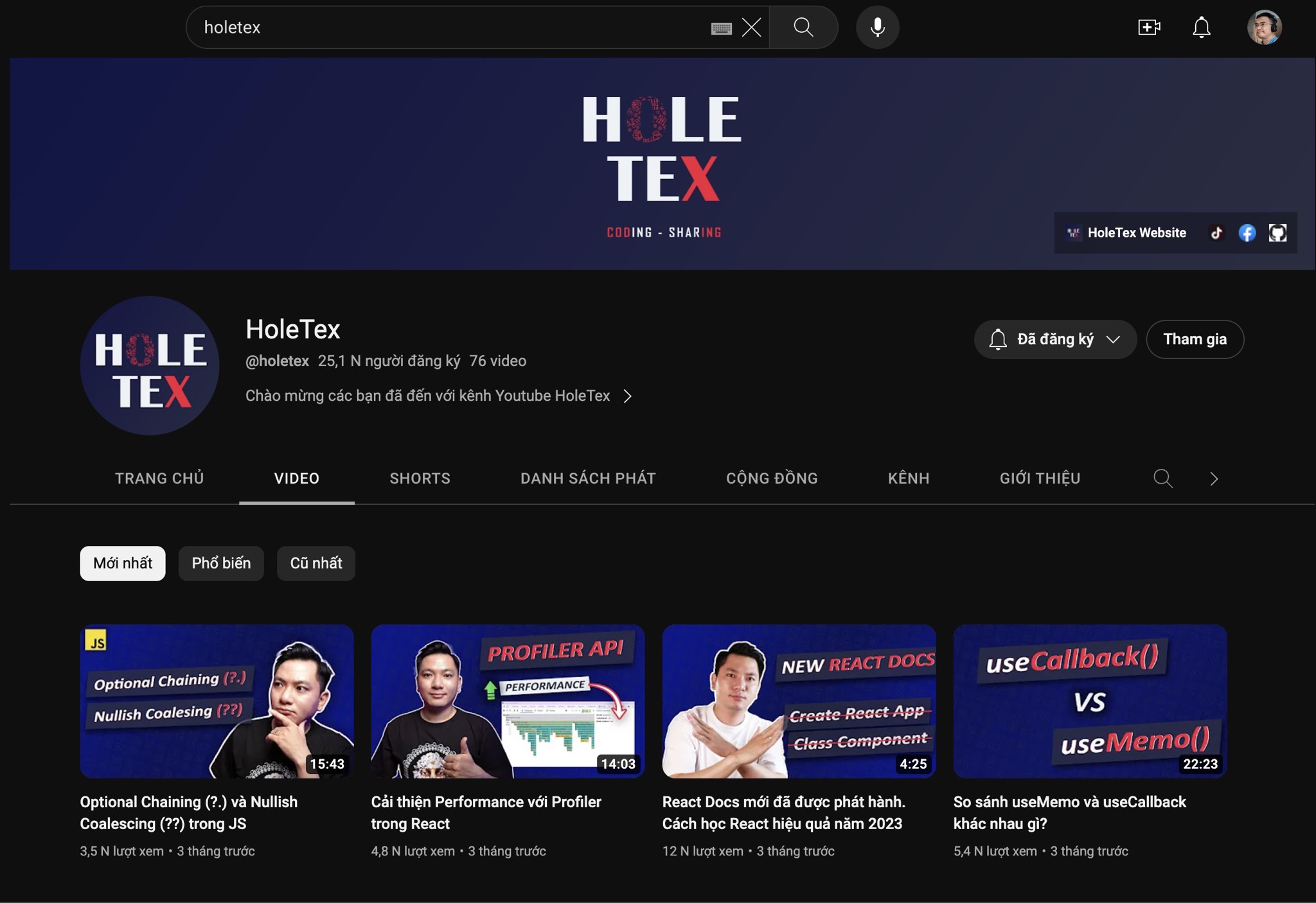The height and width of the screenshot is (903, 1316).
Task: Open the notifications bell
Action: coord(1201,27)
